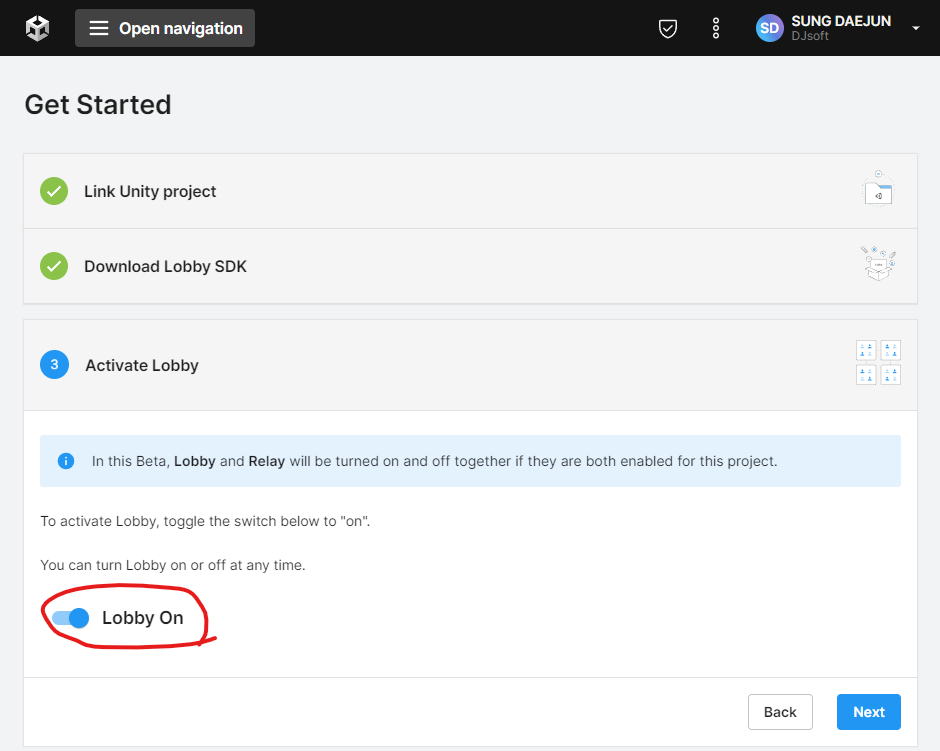Click the info icon in the Beta notice

65,461
